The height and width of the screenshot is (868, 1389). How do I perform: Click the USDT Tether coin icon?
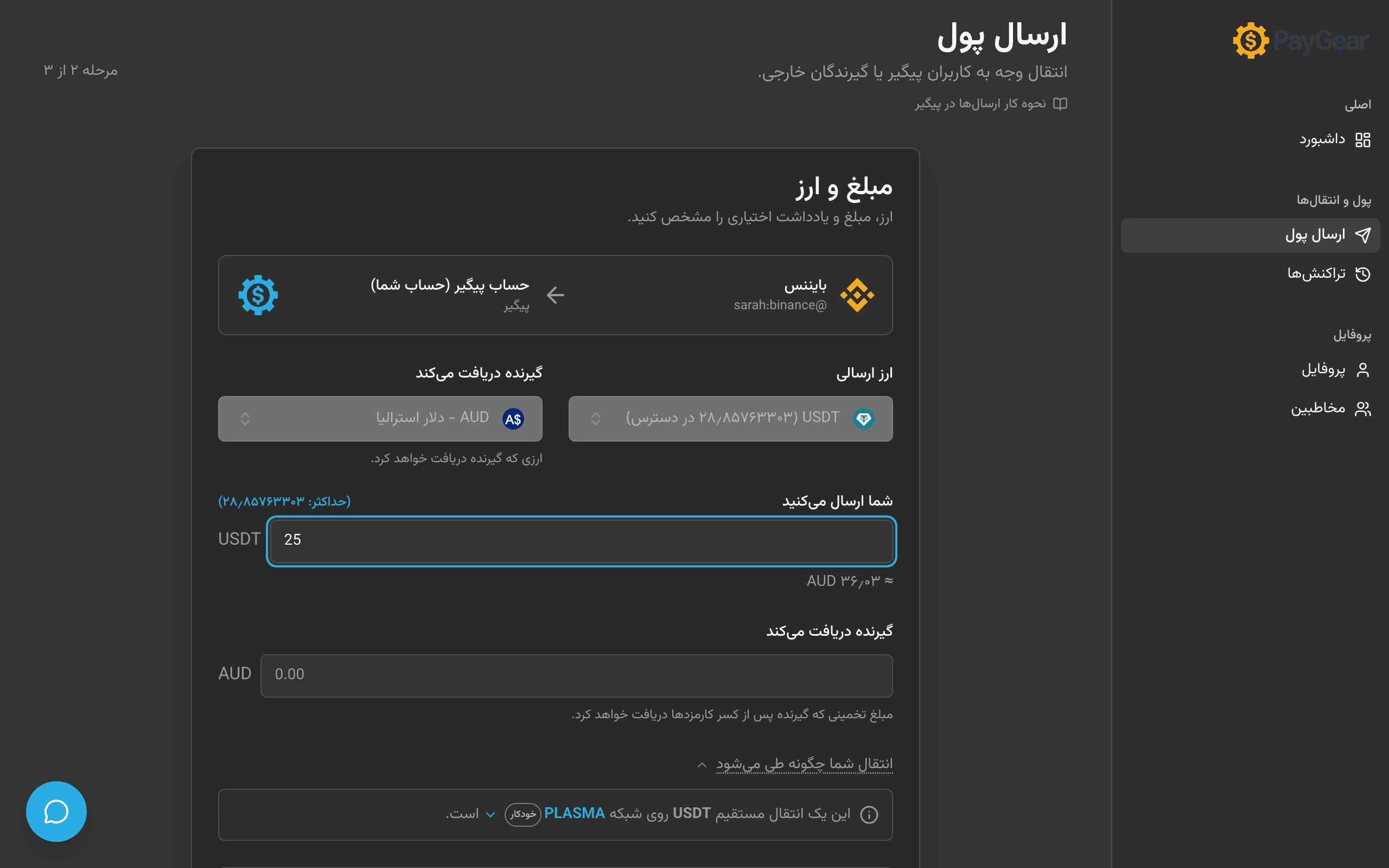click(x=863, y=418)
